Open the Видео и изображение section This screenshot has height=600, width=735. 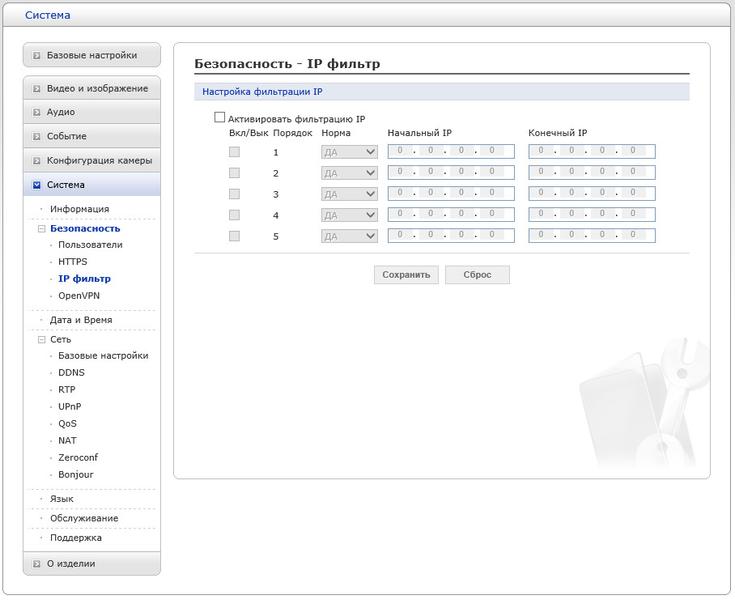pos(92,89)
